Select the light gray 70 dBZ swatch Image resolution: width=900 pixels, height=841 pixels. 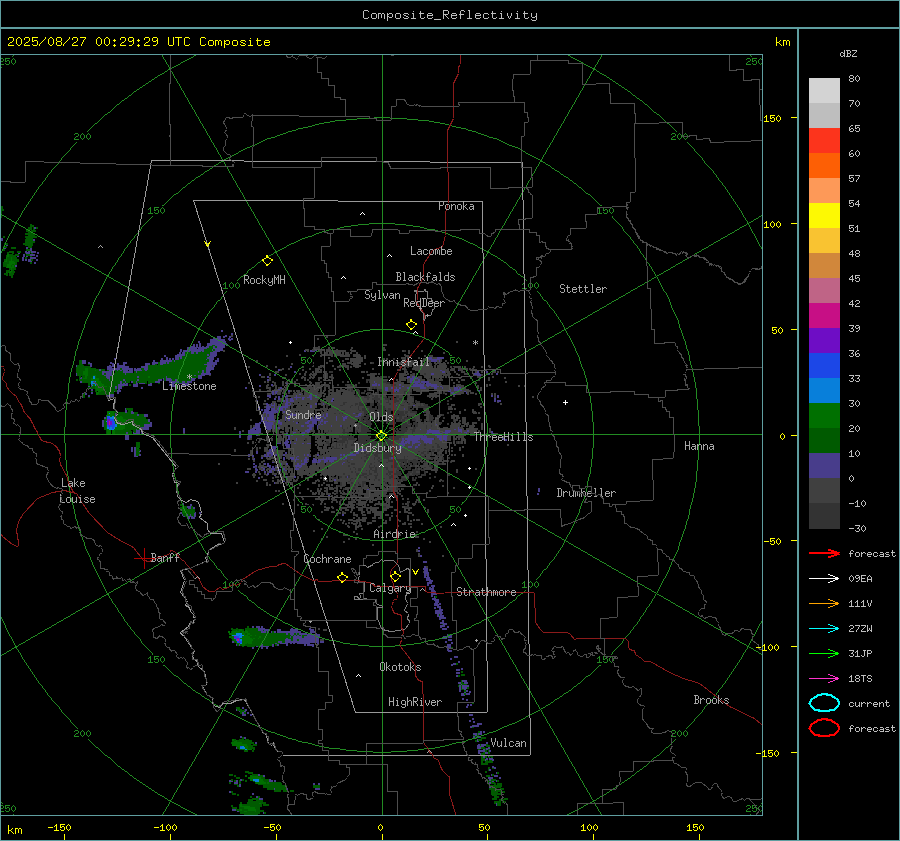point(824,91)
